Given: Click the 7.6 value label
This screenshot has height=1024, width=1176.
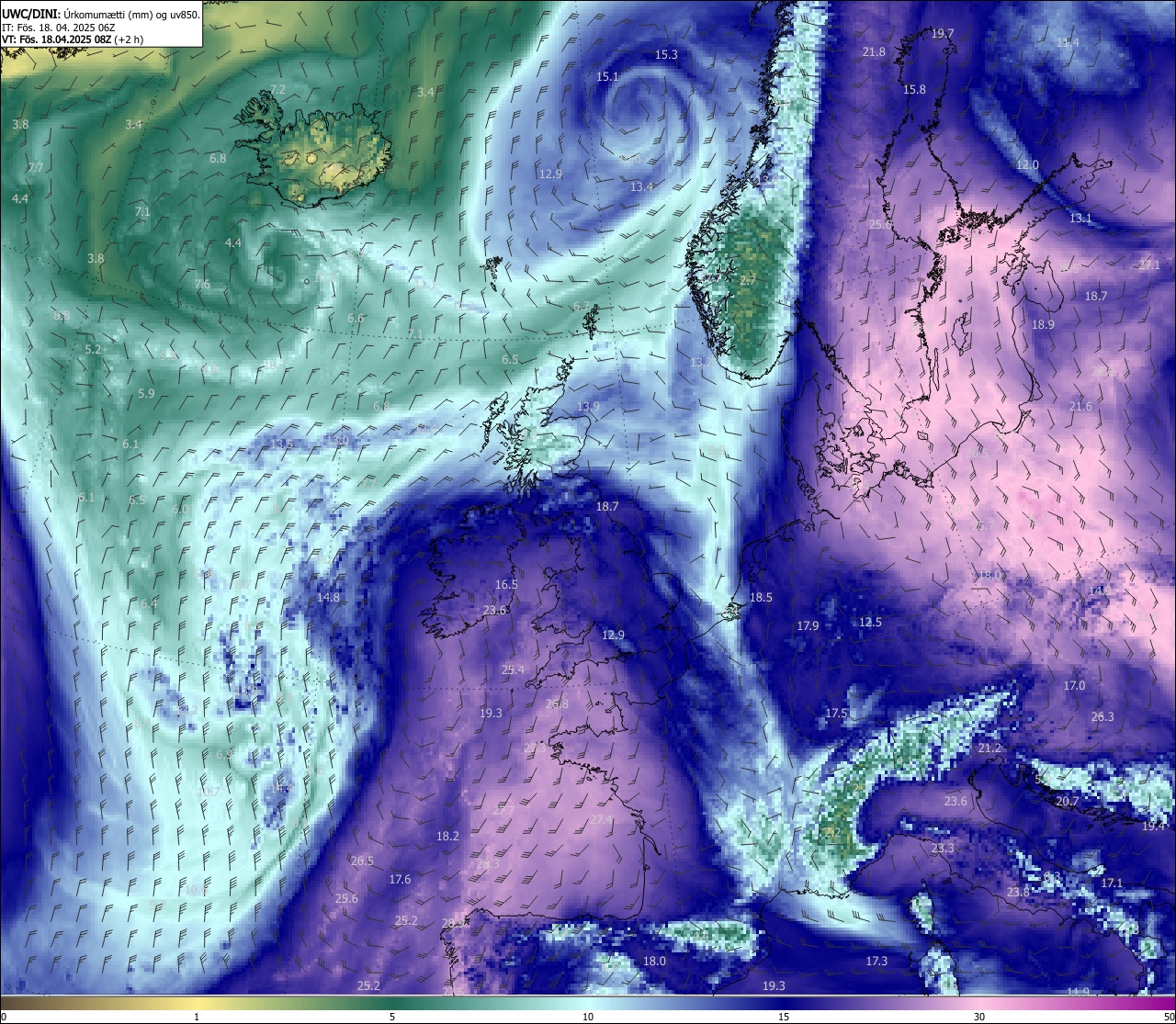Looking at the screenshot, I should [x=202, y=284].
